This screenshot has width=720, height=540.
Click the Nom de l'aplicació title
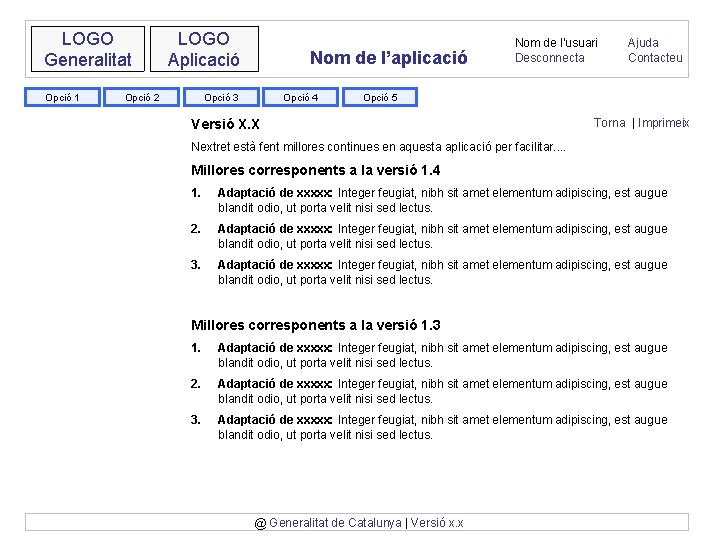(388, 58)
